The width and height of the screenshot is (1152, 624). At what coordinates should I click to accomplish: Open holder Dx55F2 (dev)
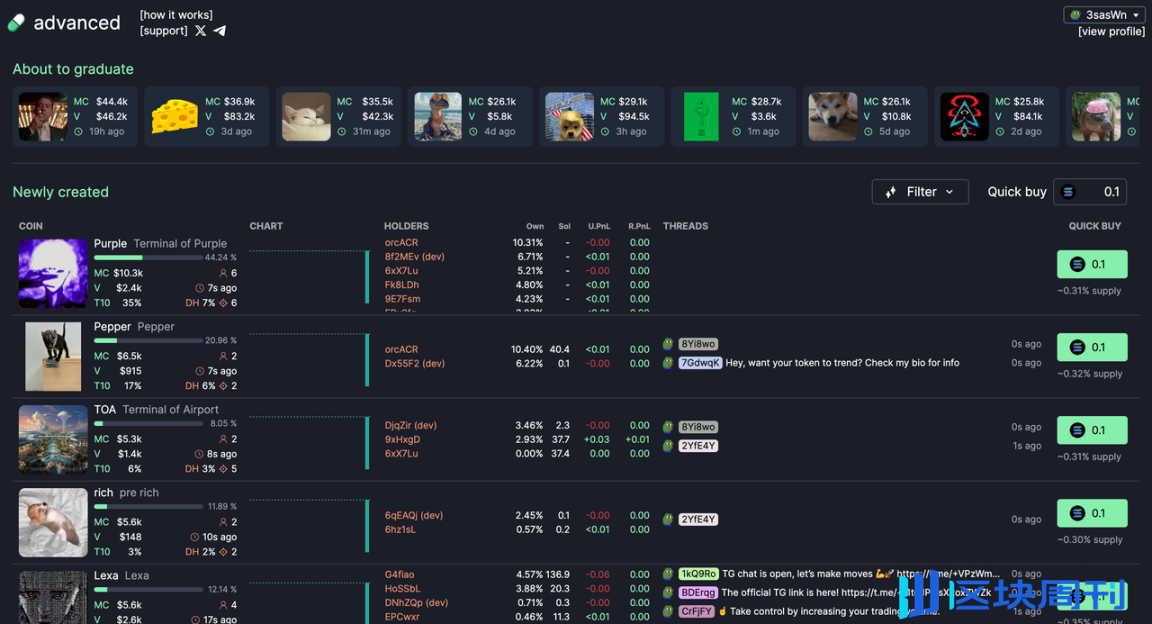click(414, 363)
